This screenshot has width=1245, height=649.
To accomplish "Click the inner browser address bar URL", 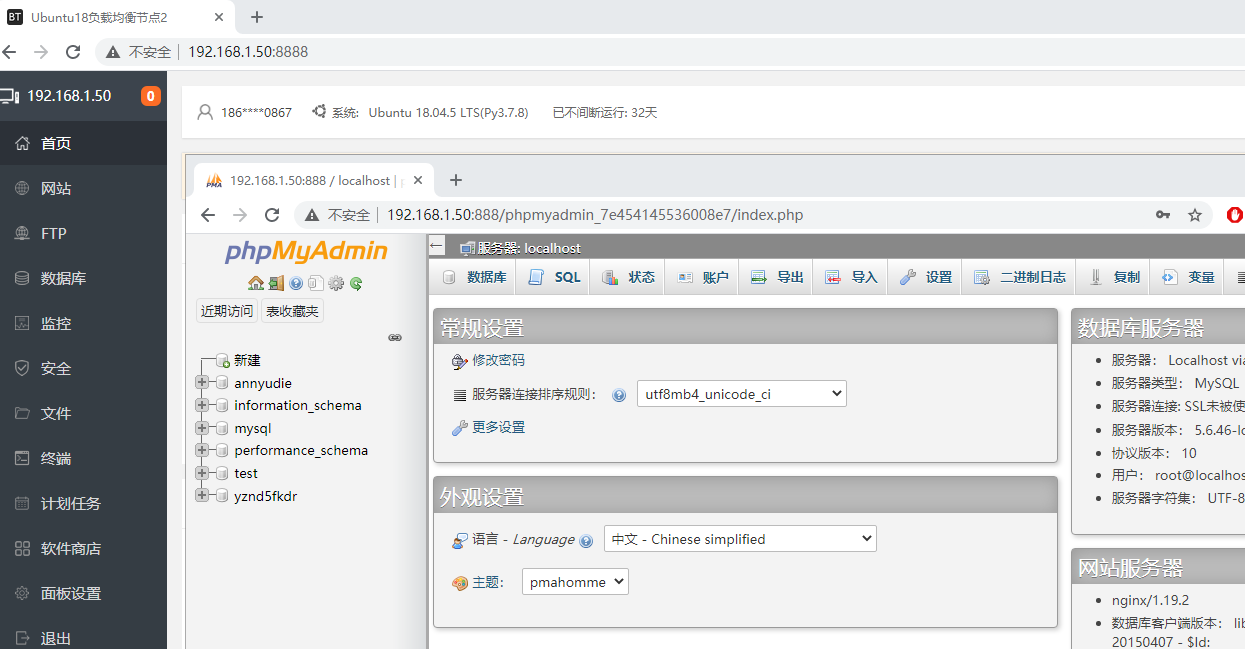I will click(595, 215).
